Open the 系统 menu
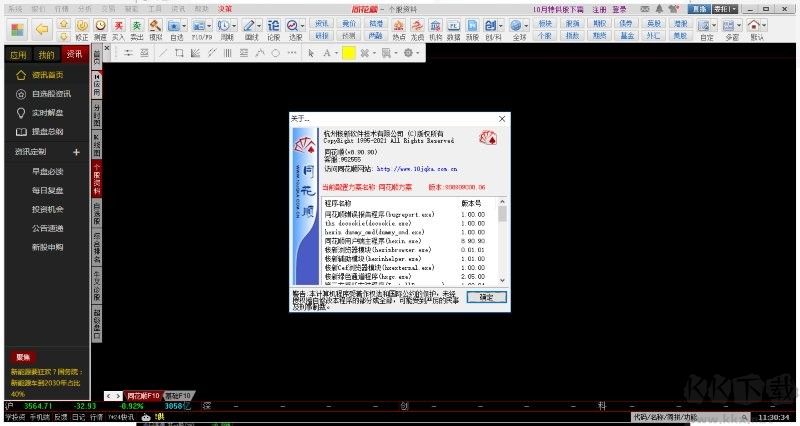This screenshot has height=426, width=800. click(16, 9)
